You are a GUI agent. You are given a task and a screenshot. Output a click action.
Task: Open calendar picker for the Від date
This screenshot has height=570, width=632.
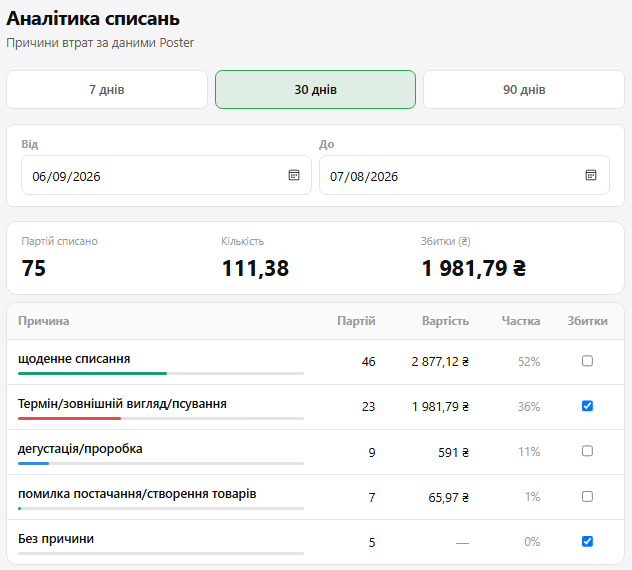pyautogui.click(x=294, y=175)
